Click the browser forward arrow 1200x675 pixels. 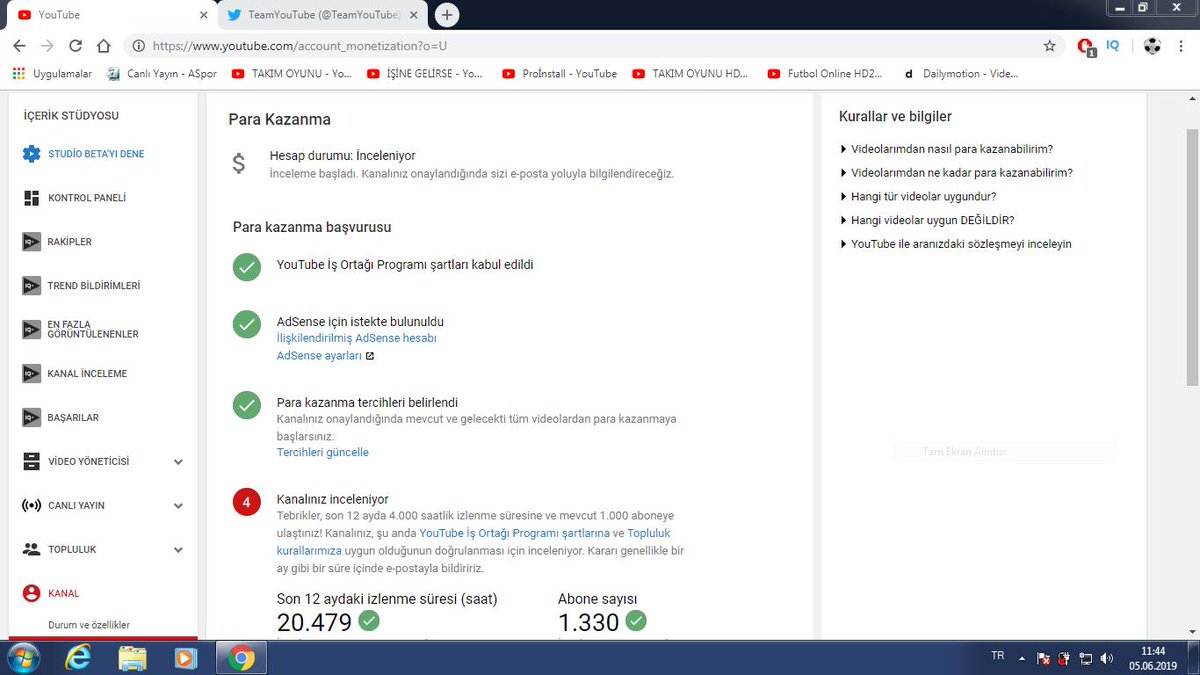pos(47,46)
